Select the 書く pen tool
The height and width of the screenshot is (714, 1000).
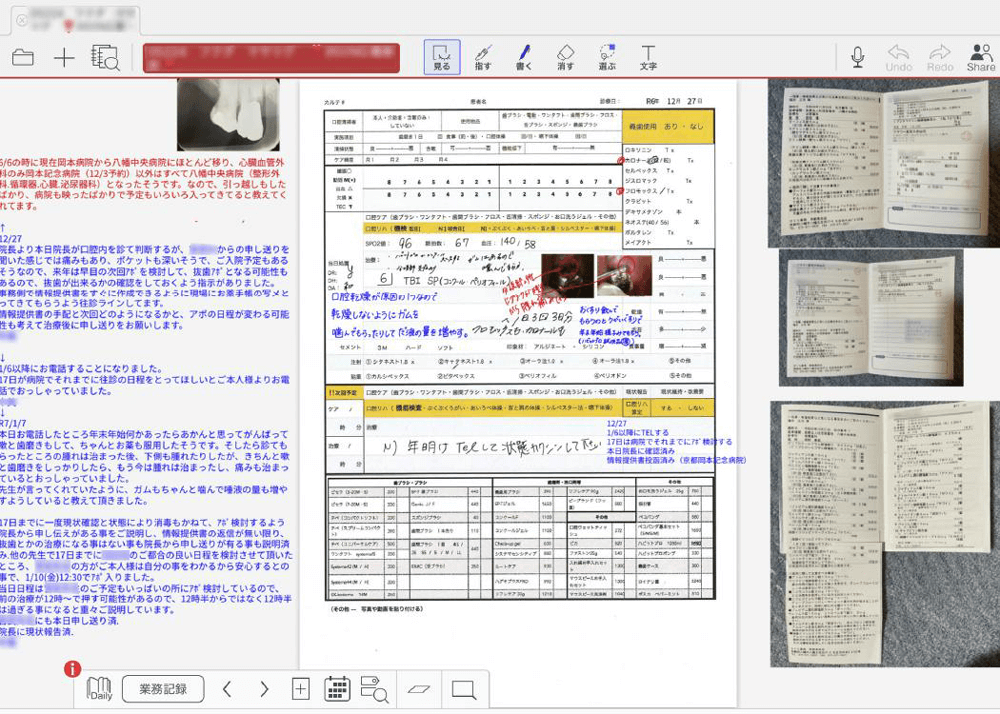point(524,58)
